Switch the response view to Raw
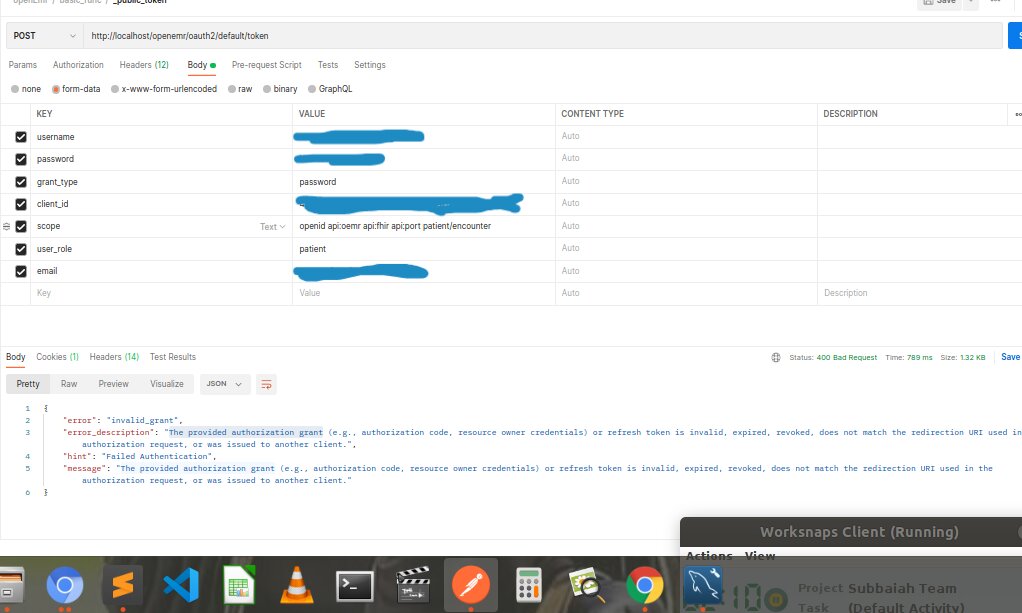The width and height of the screenshot is (1022, 613). point(68,384)
